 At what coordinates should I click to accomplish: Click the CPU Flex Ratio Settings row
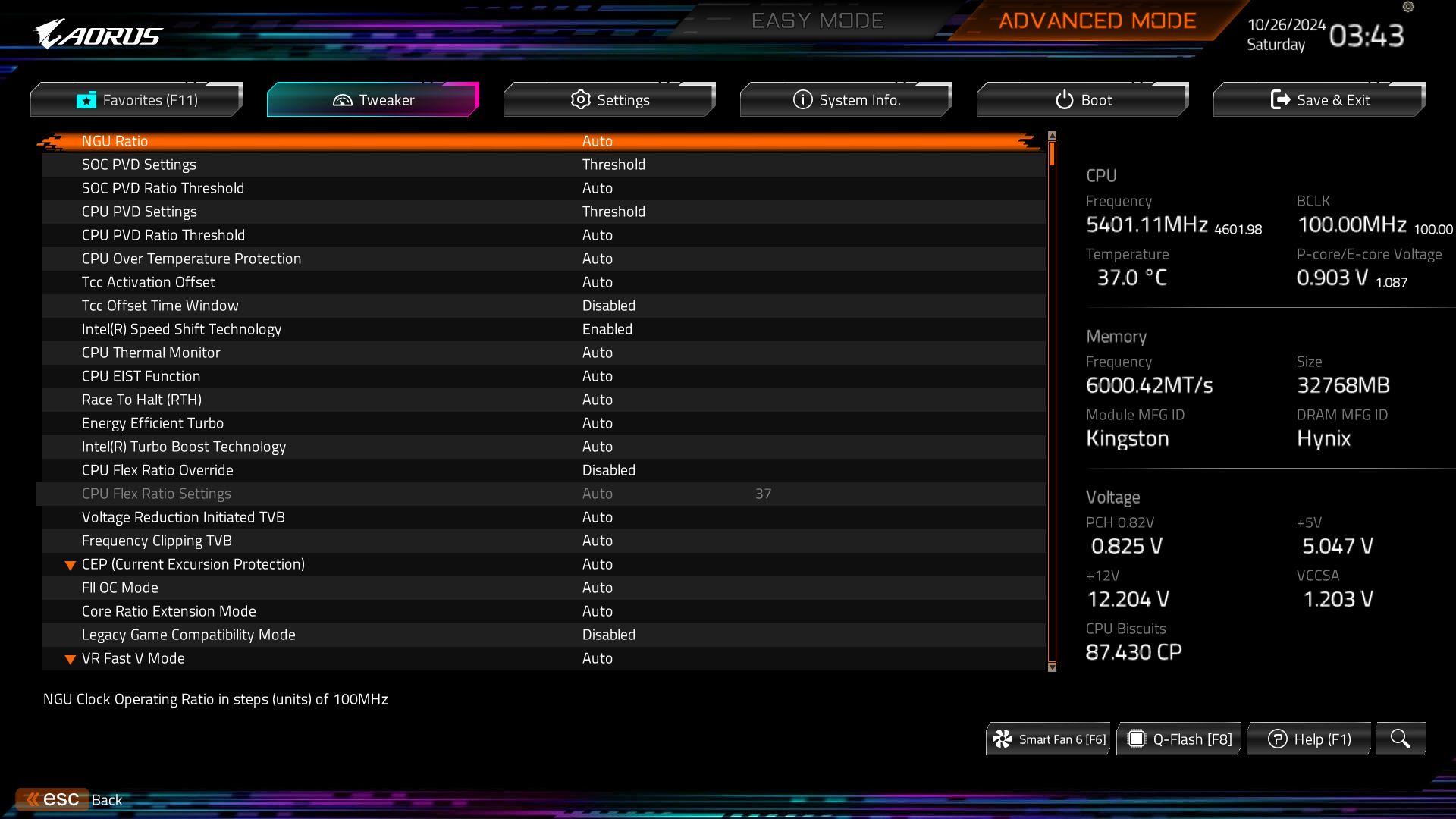(x=541, y=494)
